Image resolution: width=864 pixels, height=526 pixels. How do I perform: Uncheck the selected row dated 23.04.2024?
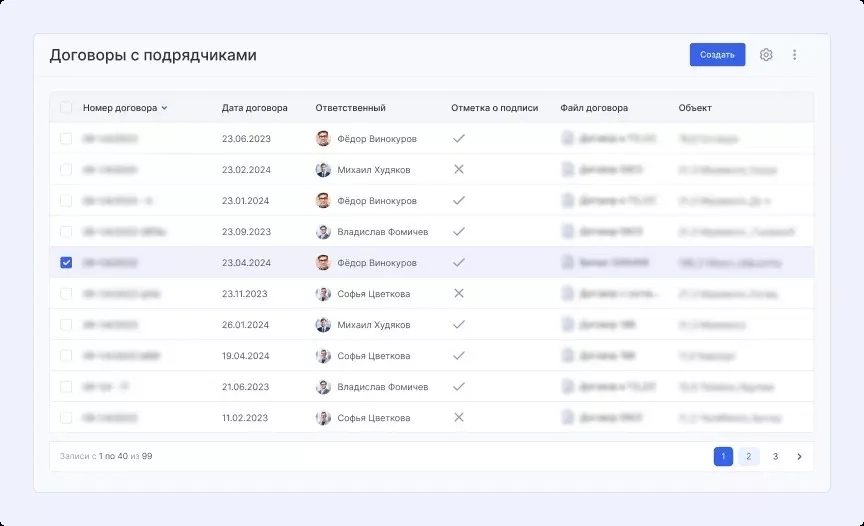click(x=66, y=263)
